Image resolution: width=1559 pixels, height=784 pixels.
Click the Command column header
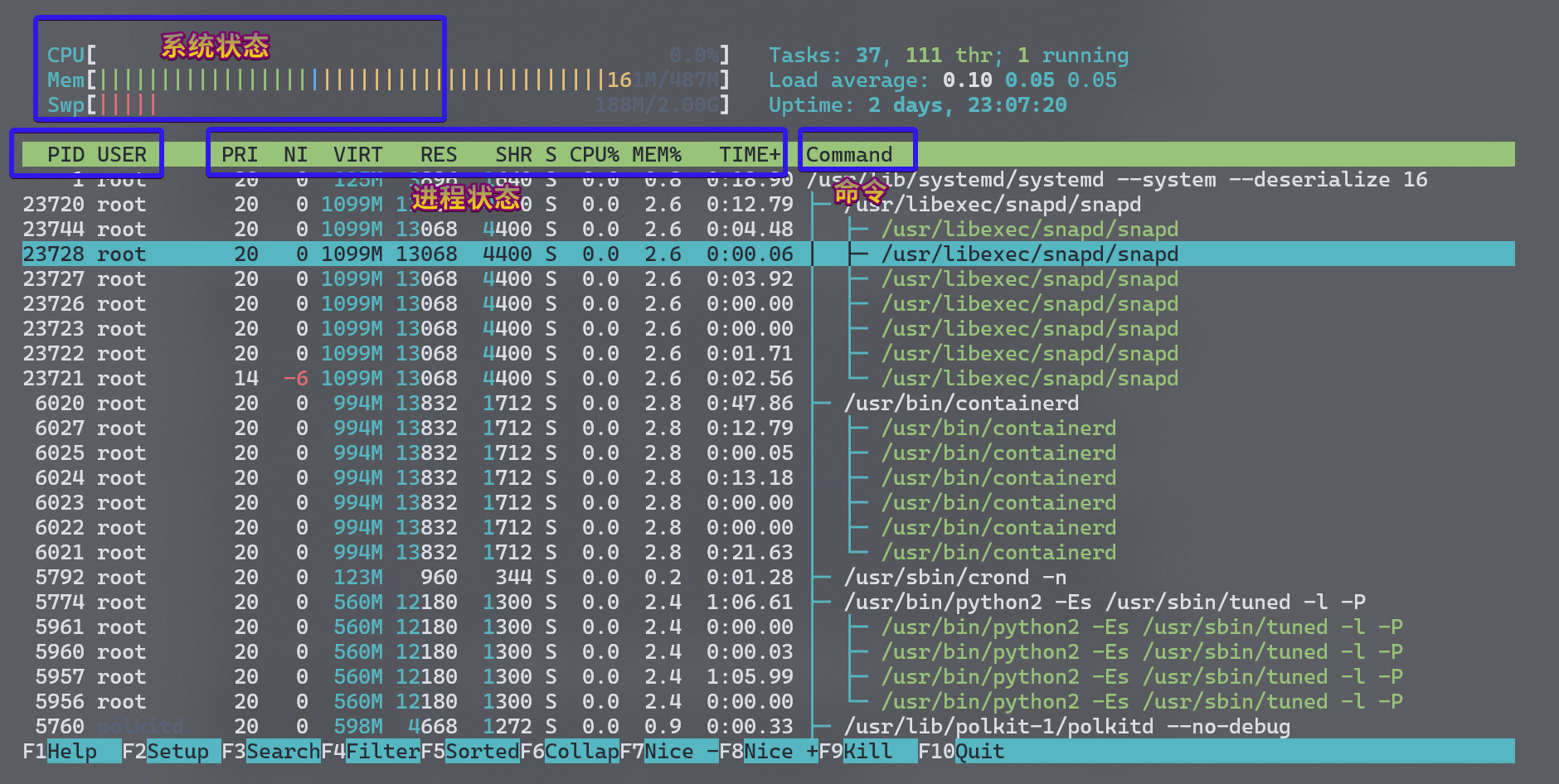pyautogui.click(x=849, y=155)
